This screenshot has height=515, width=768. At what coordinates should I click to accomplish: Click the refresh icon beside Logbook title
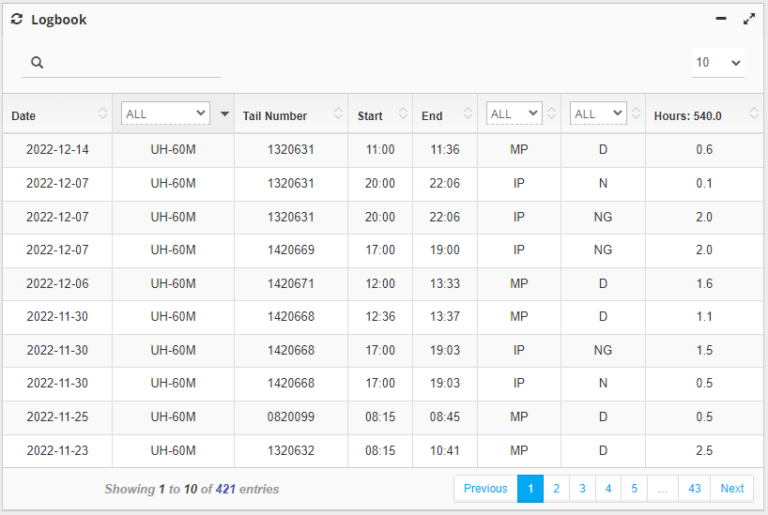17,19
